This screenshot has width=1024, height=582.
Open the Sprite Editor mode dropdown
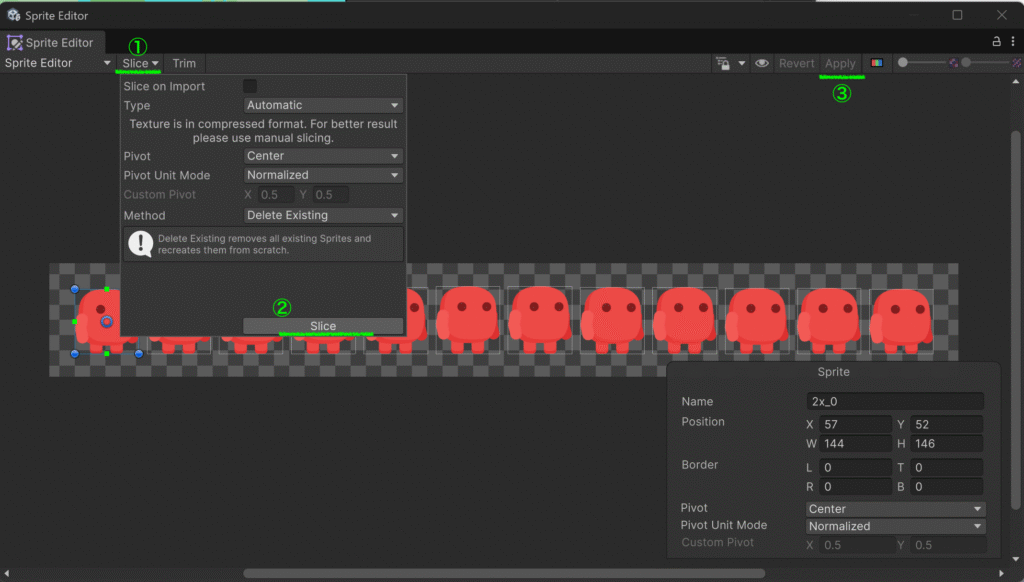click(57, 63)
